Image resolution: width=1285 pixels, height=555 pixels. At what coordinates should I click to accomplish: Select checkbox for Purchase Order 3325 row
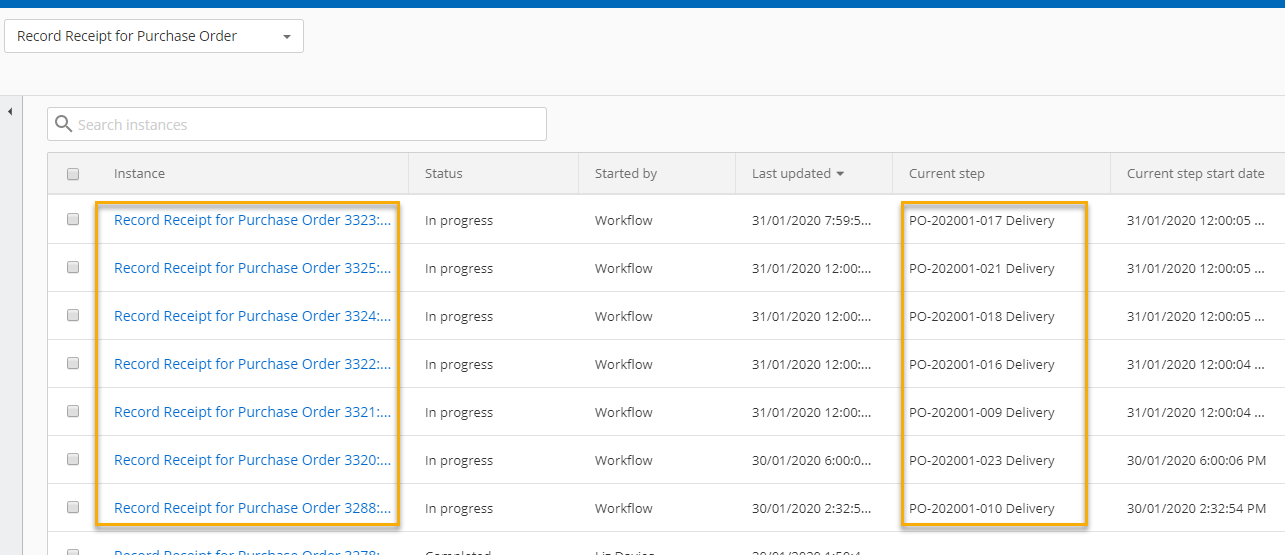(73, 268)
